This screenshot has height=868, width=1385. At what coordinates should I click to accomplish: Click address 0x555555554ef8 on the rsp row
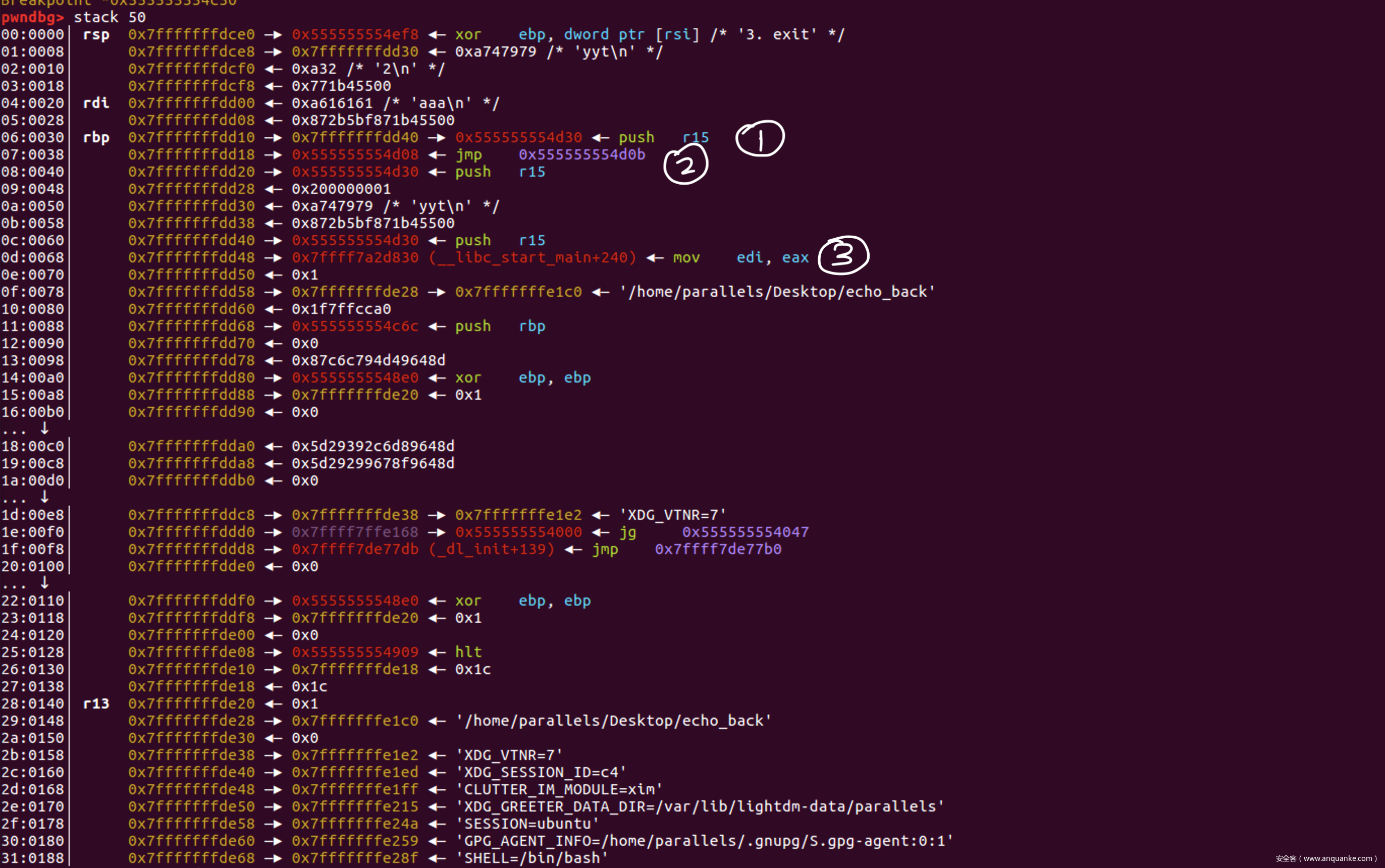[355, 34]
